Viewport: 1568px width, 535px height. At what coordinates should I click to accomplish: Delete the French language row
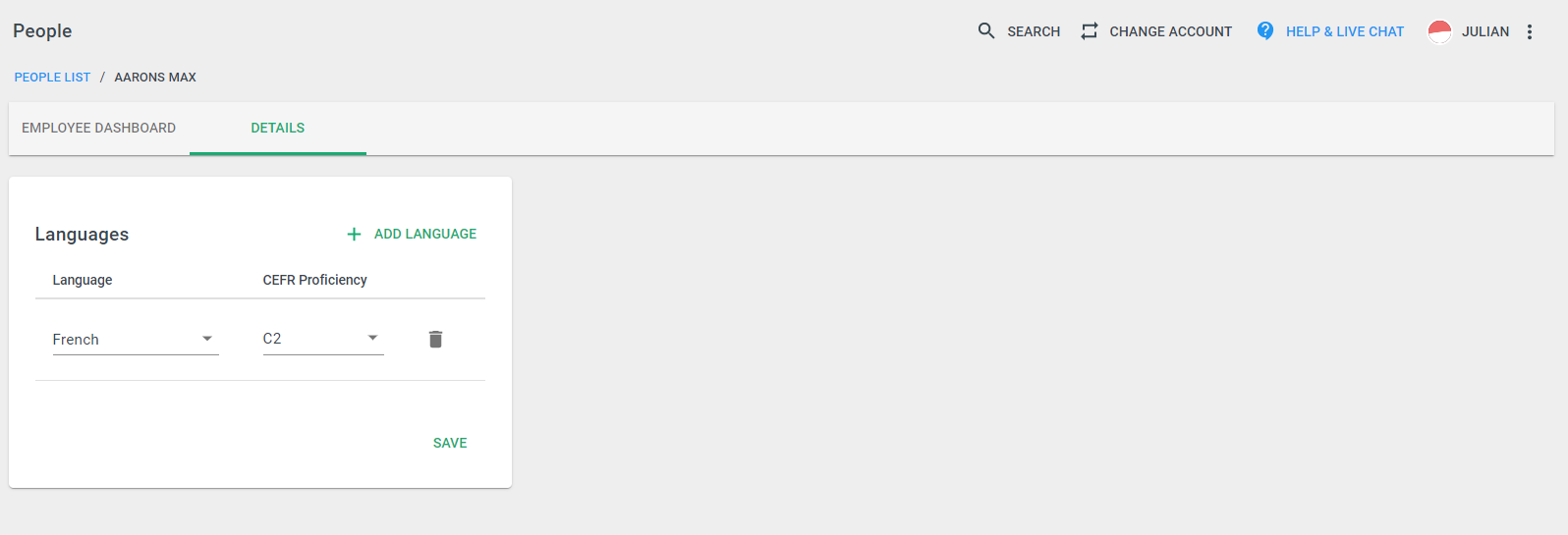(x=436, y=340)
